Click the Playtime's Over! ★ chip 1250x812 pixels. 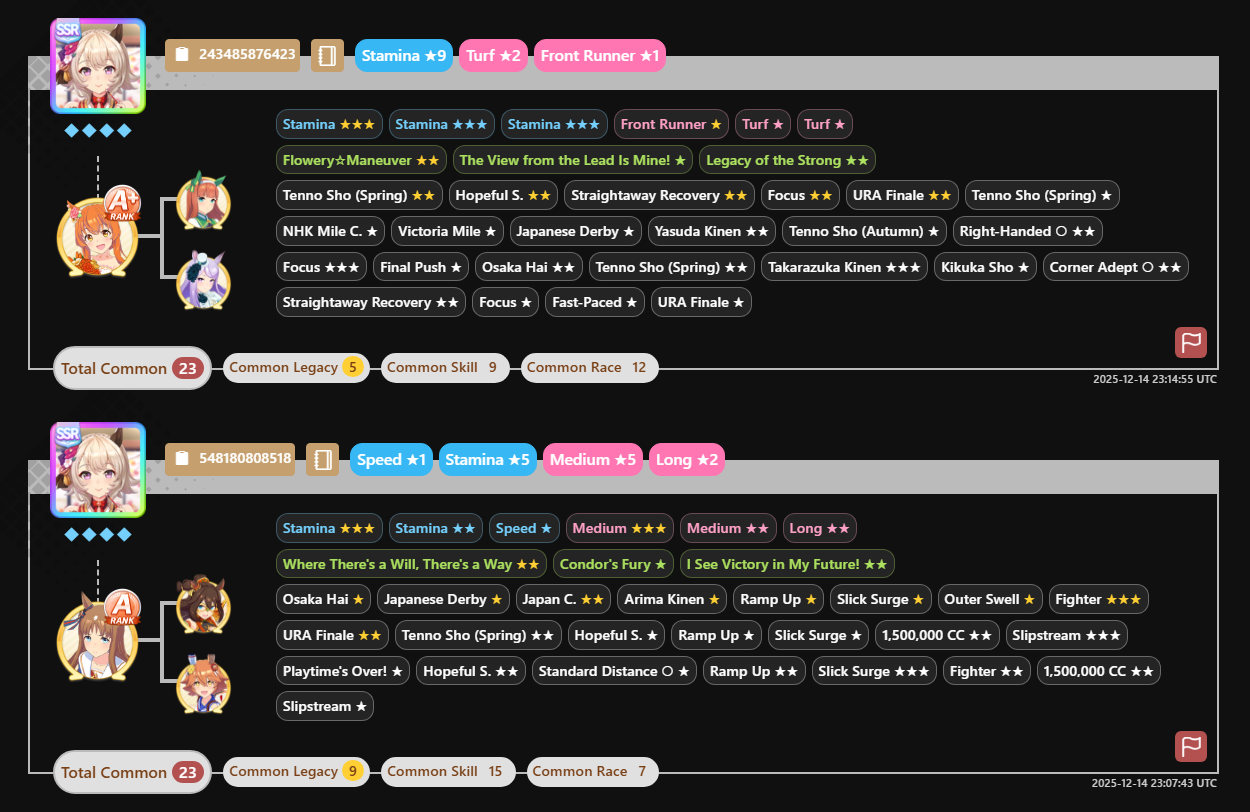343,671
